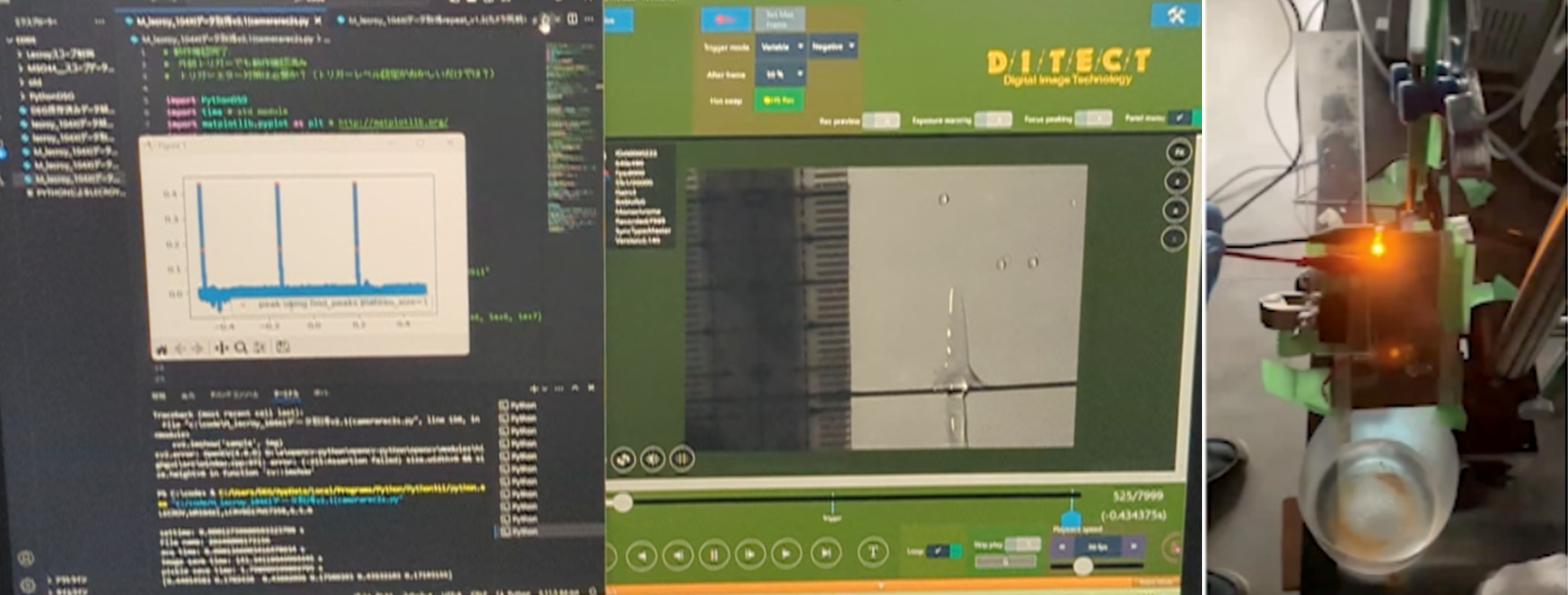Enable the Exposure warning switch
Image resolution: width=1568 pixels, height=595 pixels.
pyautogui.click(x=993, y=120)
